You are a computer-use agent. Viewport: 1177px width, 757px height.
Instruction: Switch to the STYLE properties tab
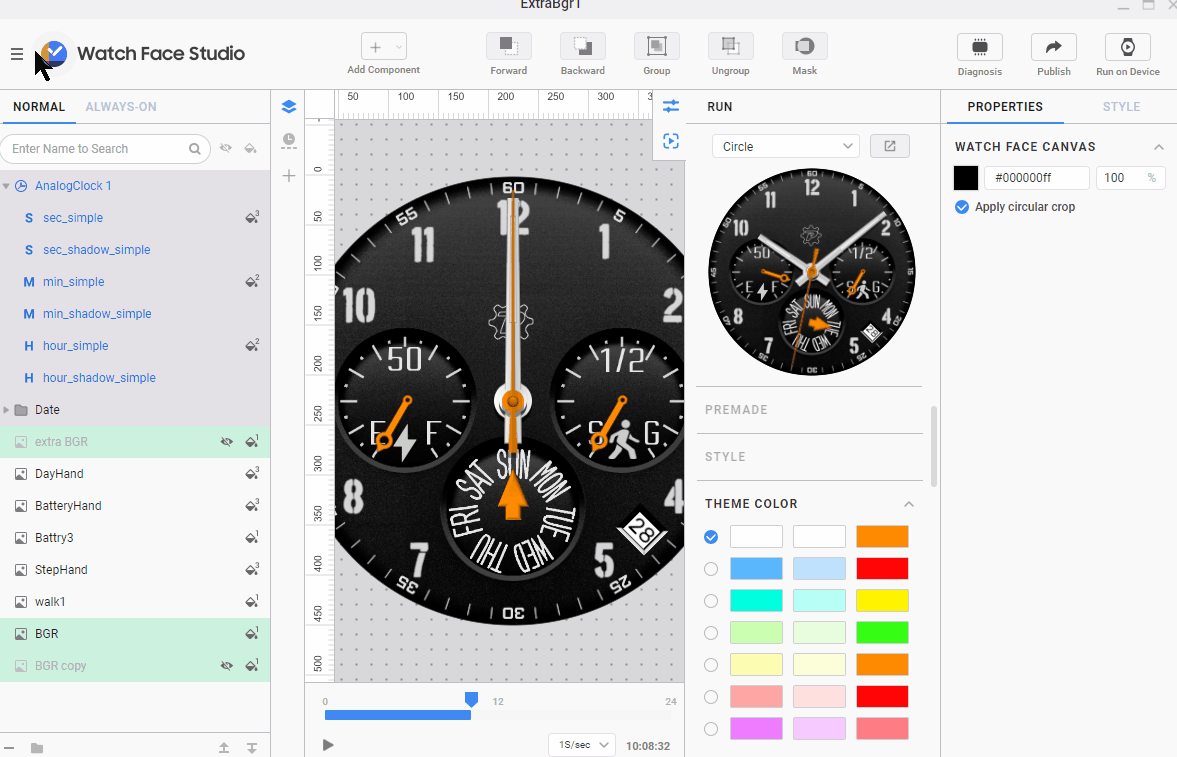pos(1121,107)
